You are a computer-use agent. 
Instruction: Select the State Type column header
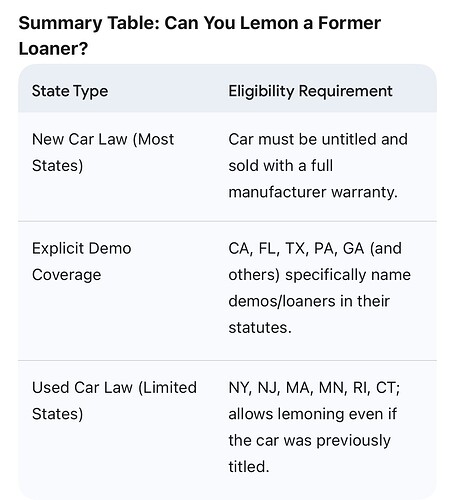click(70, 91)
